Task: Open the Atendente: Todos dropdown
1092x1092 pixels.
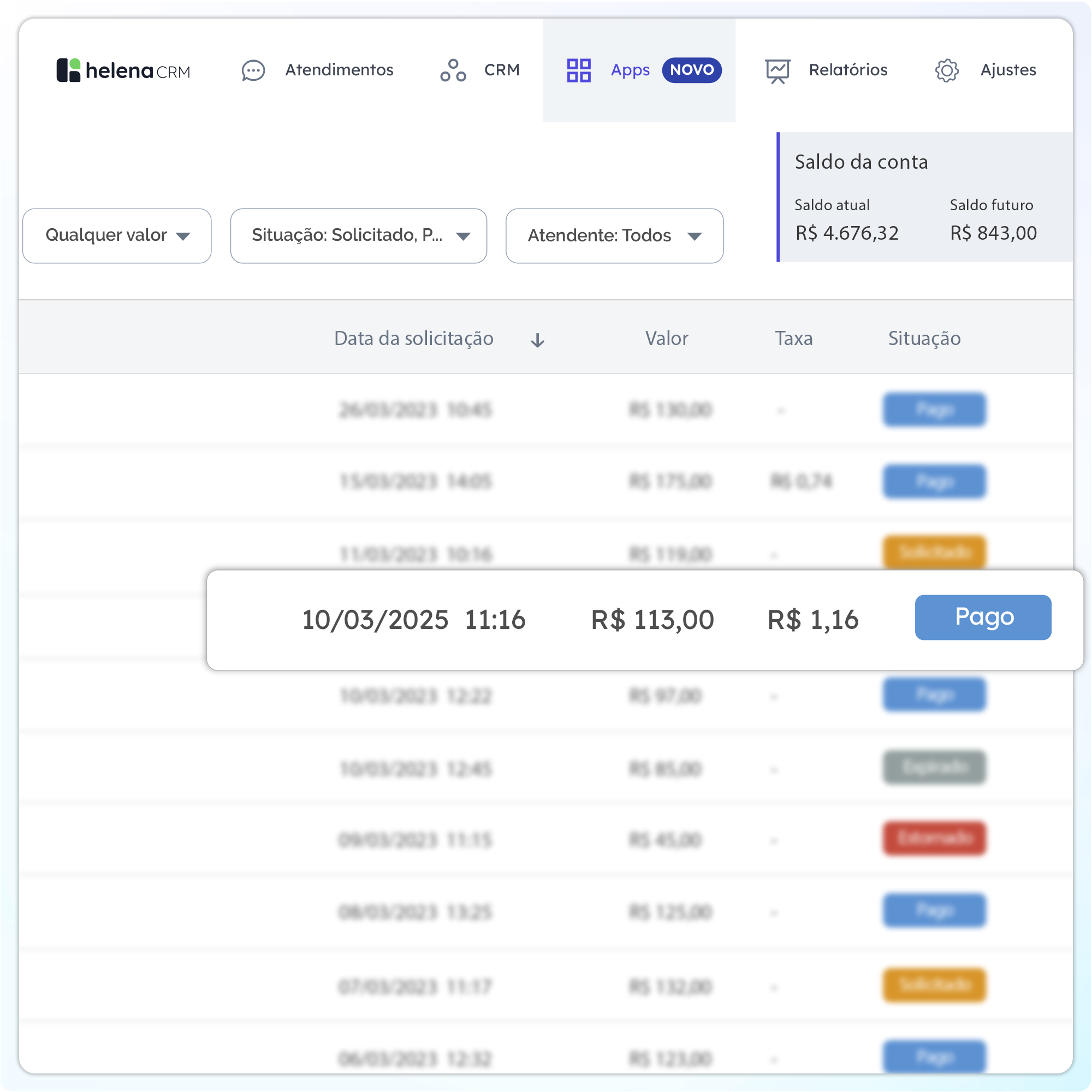Action: [614, 236]
